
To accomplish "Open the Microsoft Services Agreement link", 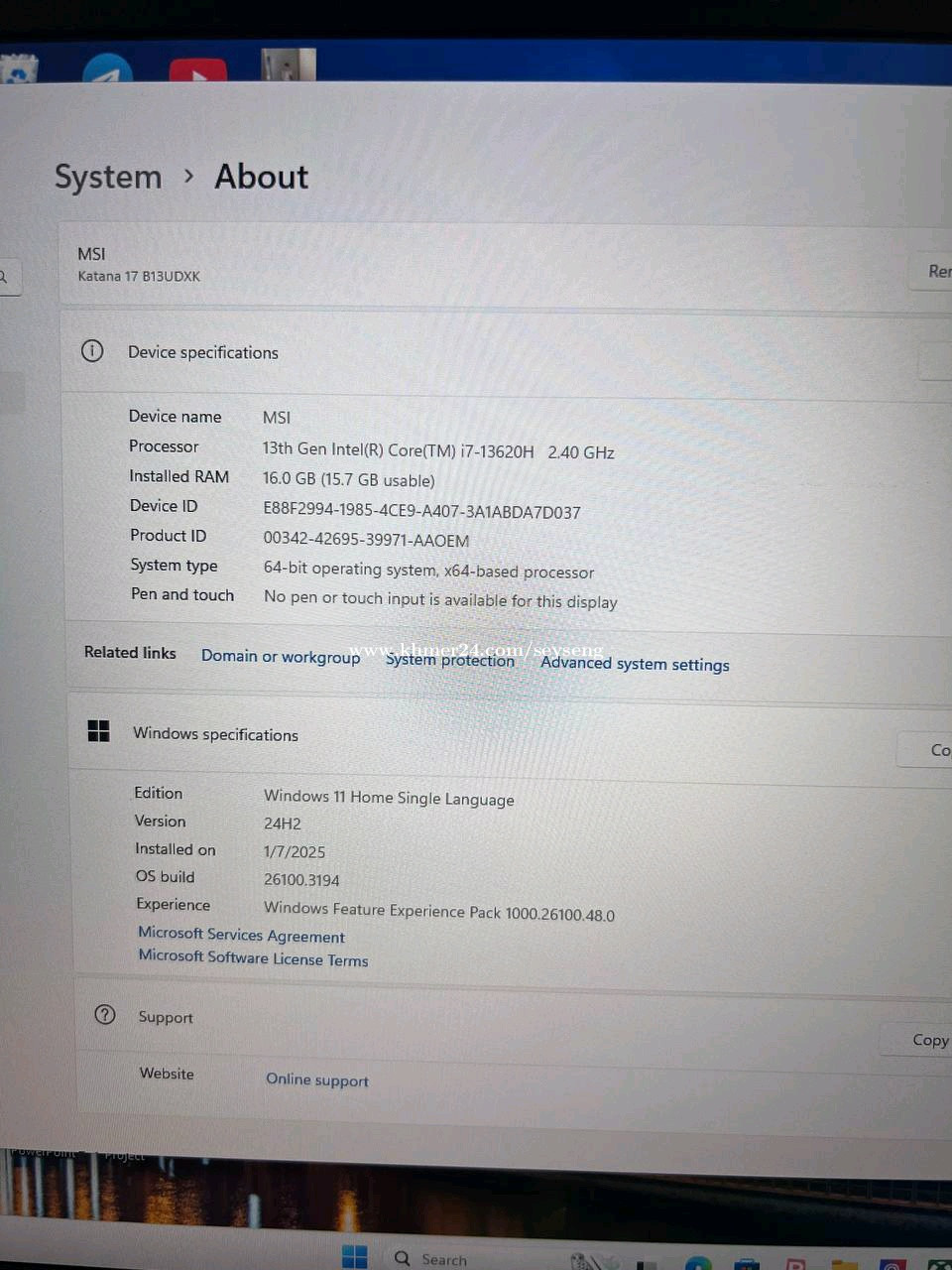I will click(242, 935).
